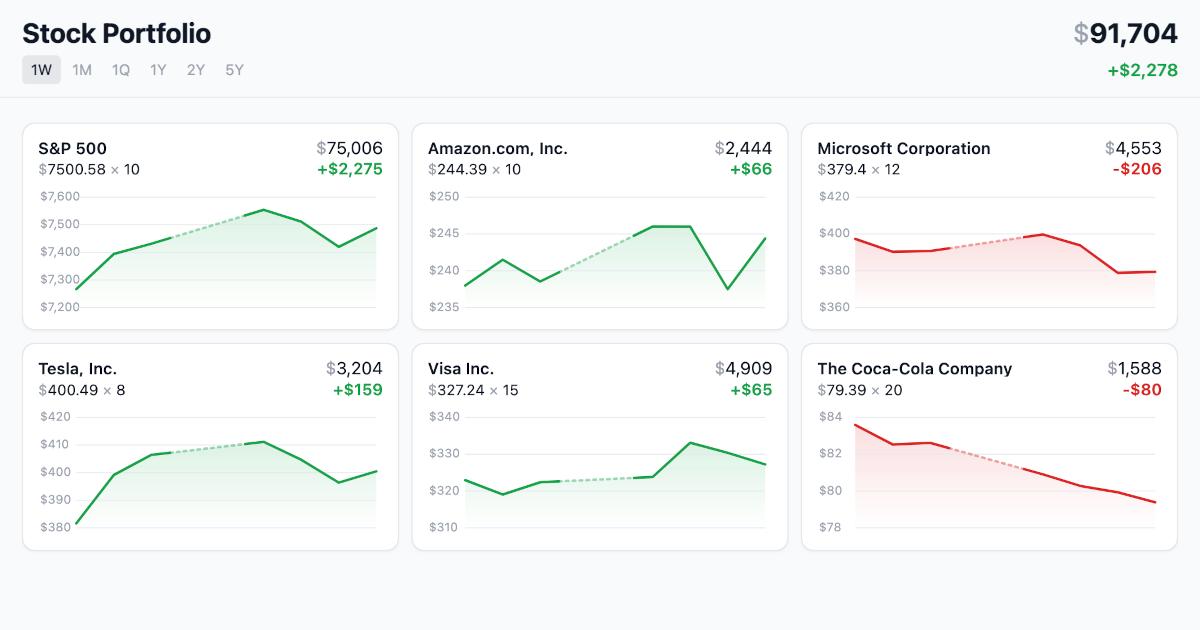This screenshot has height=630, width=1200.
Task: Click the total portfolio value $91,704
Action: (x=1126, y=34)
